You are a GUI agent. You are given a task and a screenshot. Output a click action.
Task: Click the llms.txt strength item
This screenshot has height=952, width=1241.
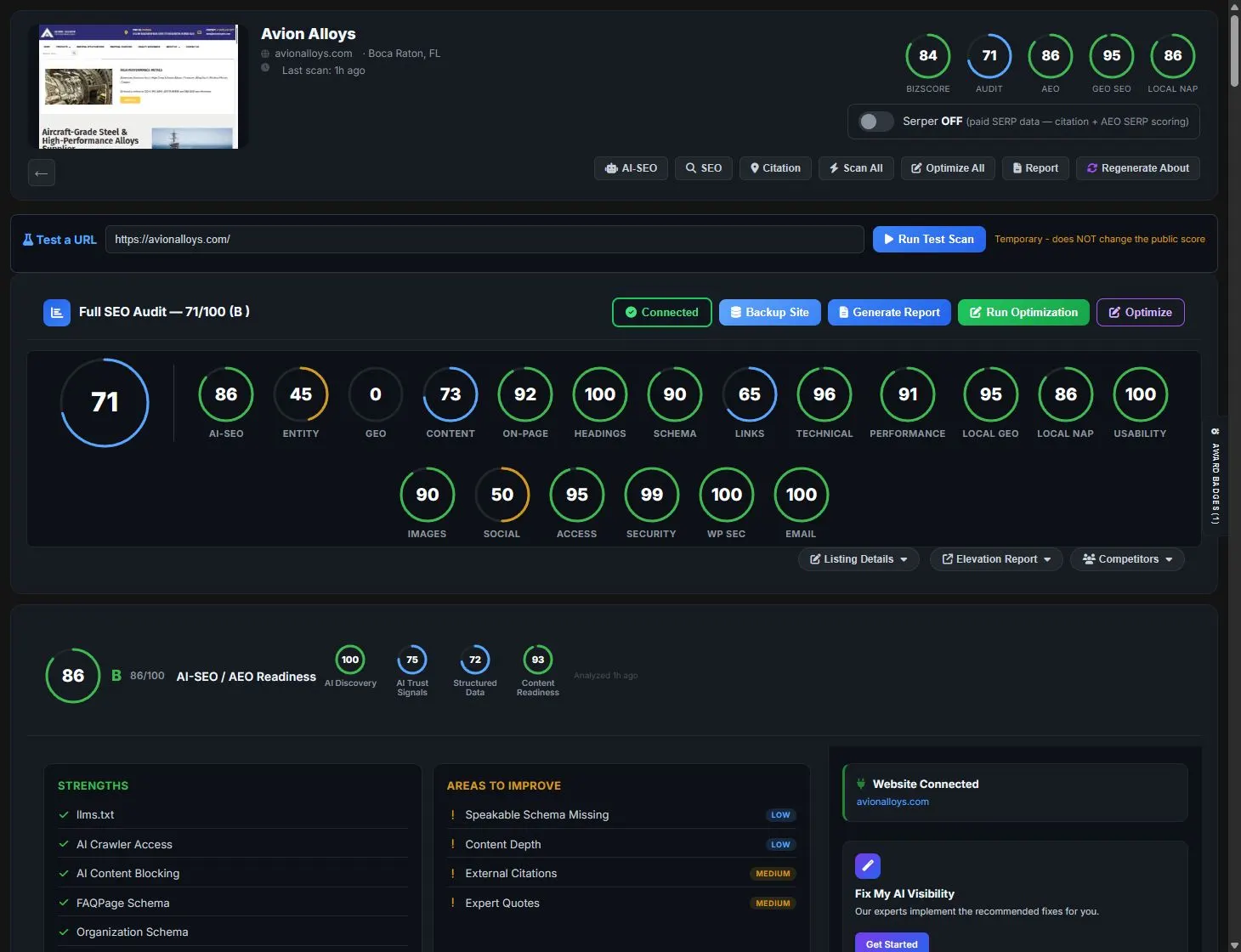[x=233, y=815]
